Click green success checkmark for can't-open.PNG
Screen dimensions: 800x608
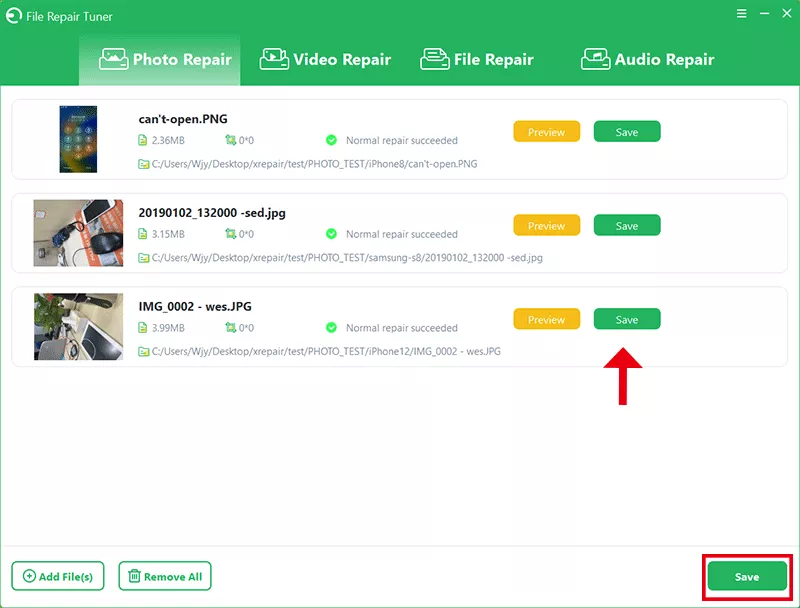[x=331, y=140]
